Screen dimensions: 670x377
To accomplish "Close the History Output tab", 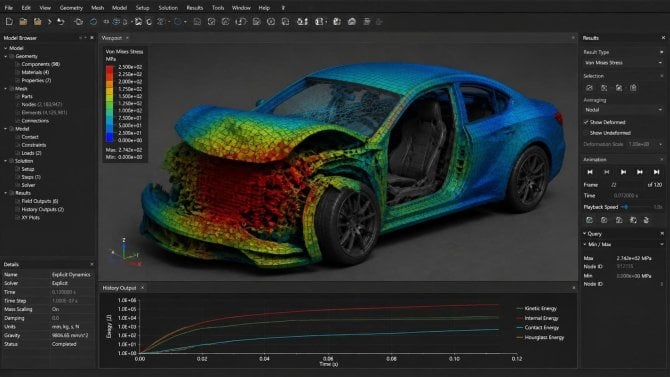I will 143,288.
